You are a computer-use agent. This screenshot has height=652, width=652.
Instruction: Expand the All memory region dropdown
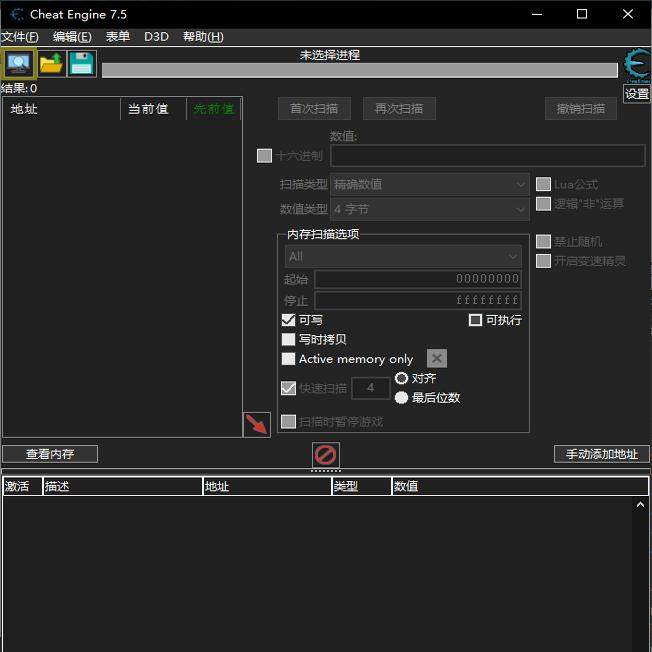403,257
